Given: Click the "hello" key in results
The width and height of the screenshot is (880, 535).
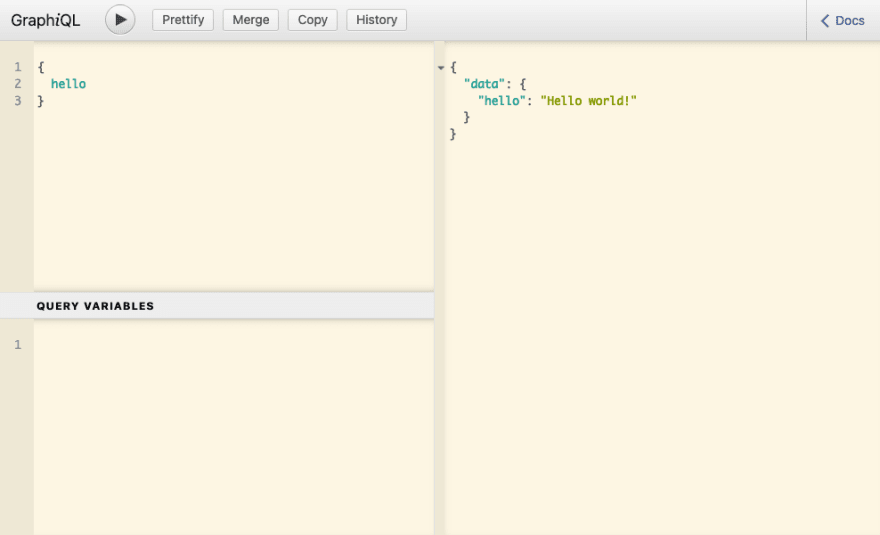Looking at the screenshot, I should [502, 100].
